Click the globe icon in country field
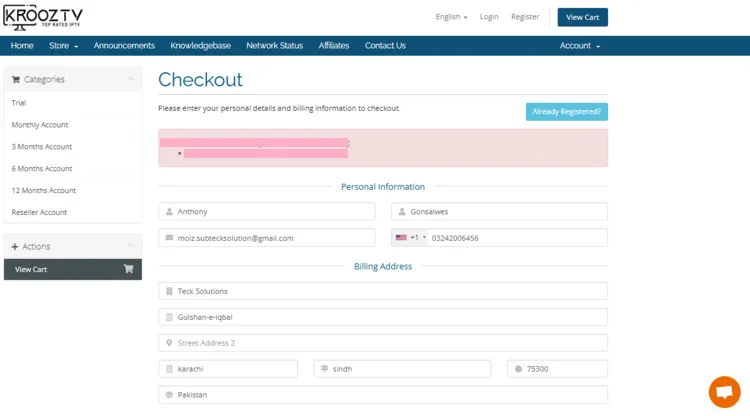The image size is (750, 416). pos(169,395)
